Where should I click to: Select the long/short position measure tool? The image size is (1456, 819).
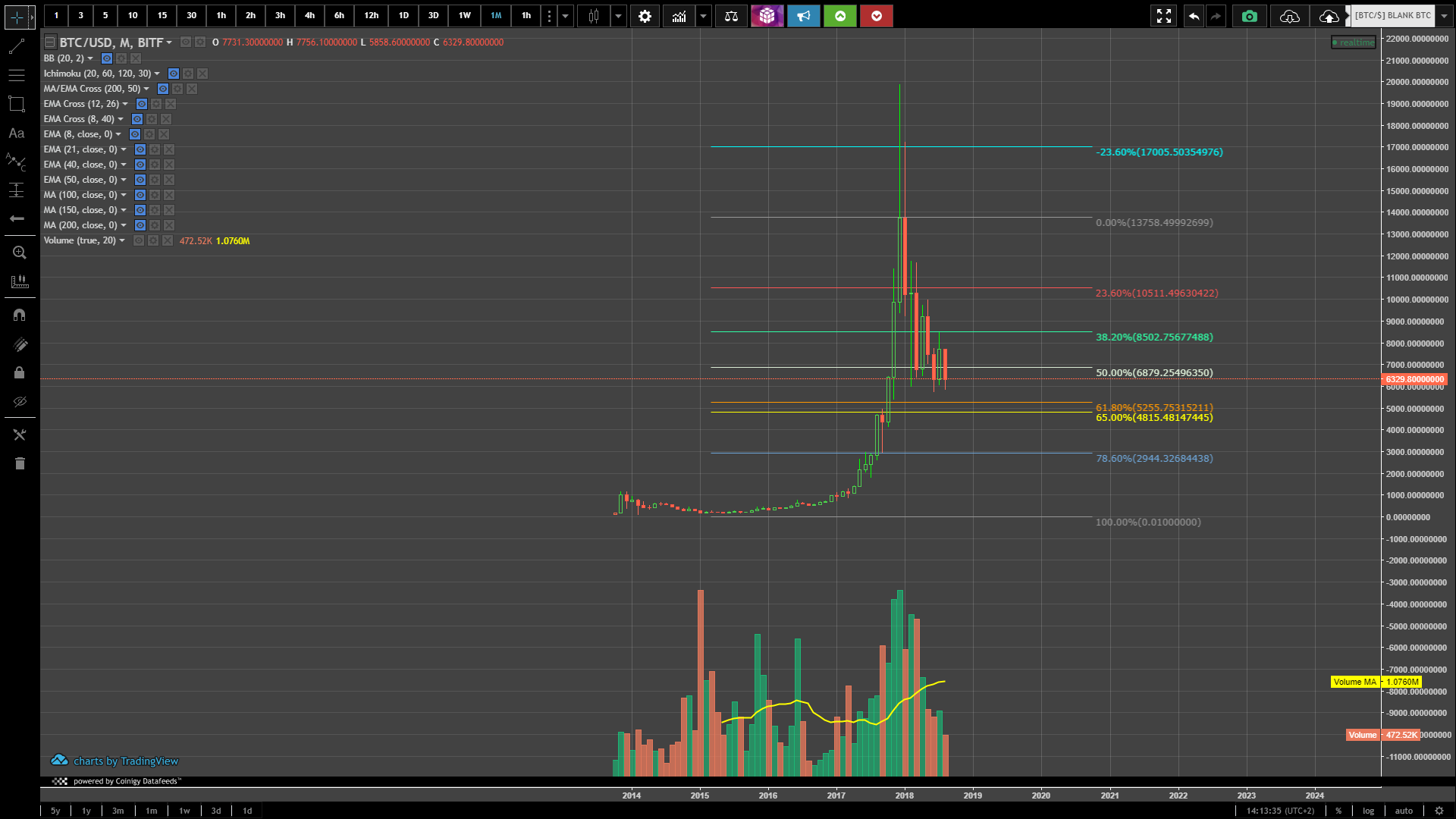[17, 190]
